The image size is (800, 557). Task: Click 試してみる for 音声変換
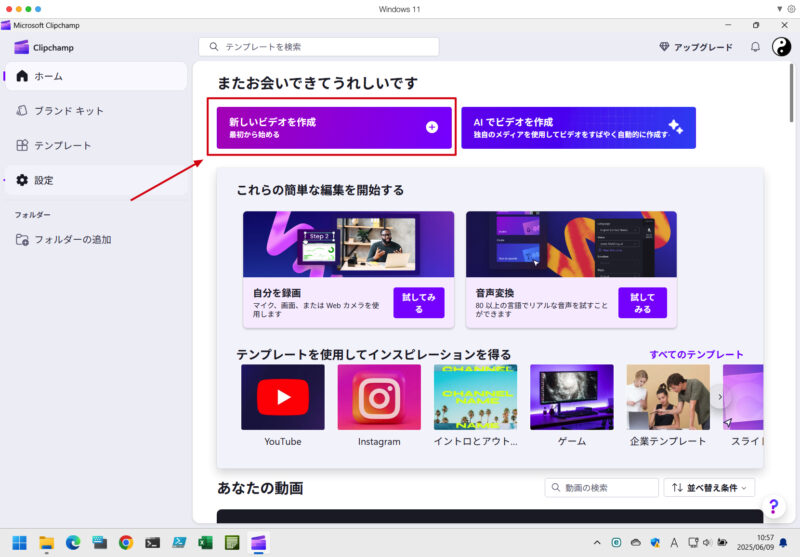click(x=642, y=303)
